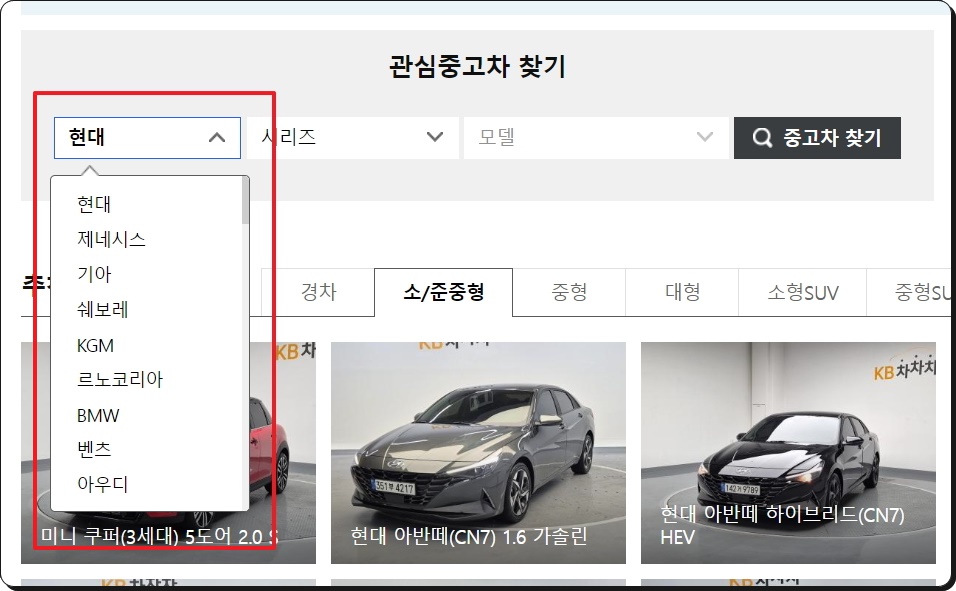The height and width of the screenshot is (591, 956).
Task: Select 쉐보레 from the manufacturer list
Action: [102, 309]
